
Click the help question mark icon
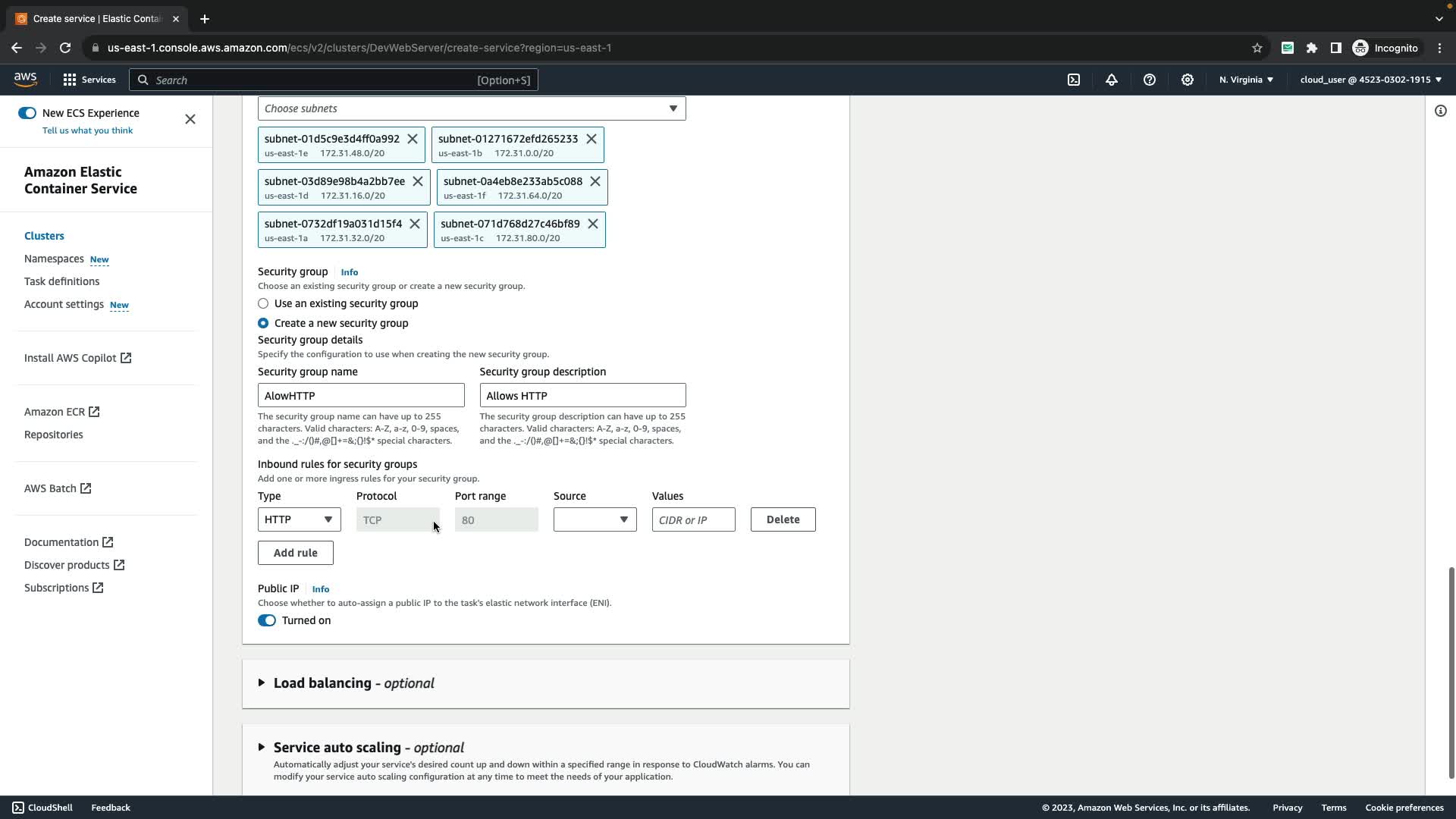[x=1150, y=80]
